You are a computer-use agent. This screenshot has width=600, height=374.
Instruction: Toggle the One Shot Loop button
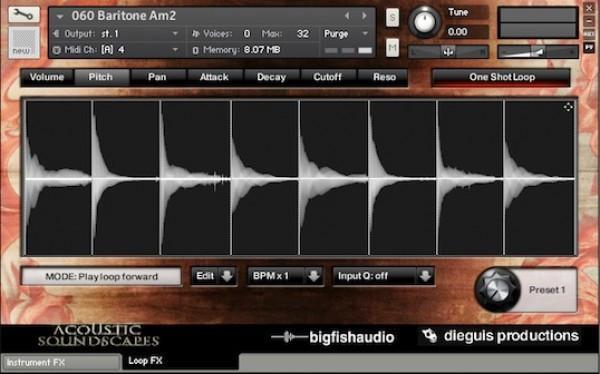[x=502, y=77]
